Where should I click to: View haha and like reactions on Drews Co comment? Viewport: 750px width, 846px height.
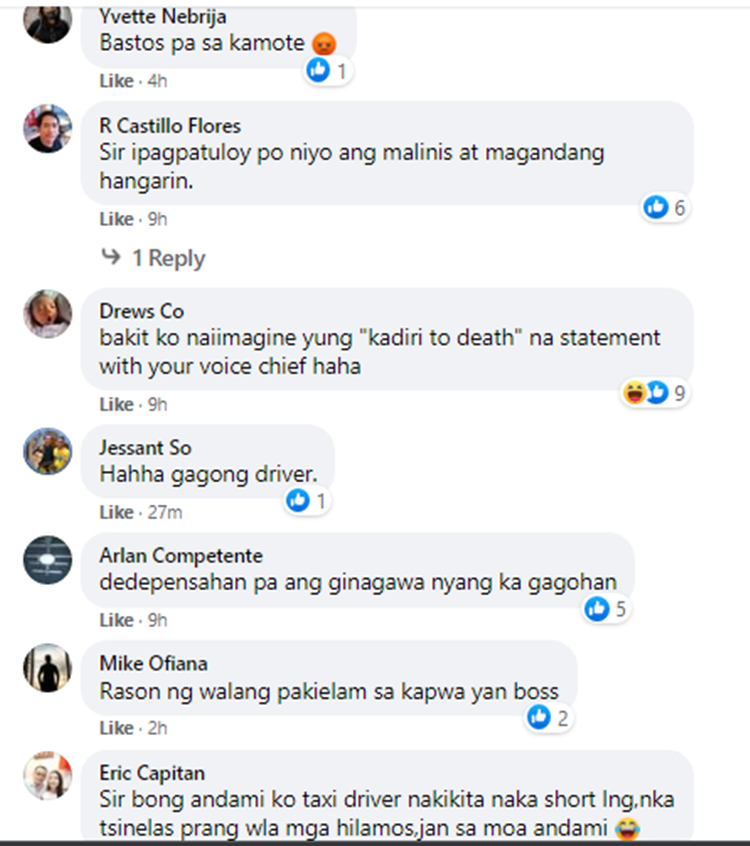[x=654, y=393]
